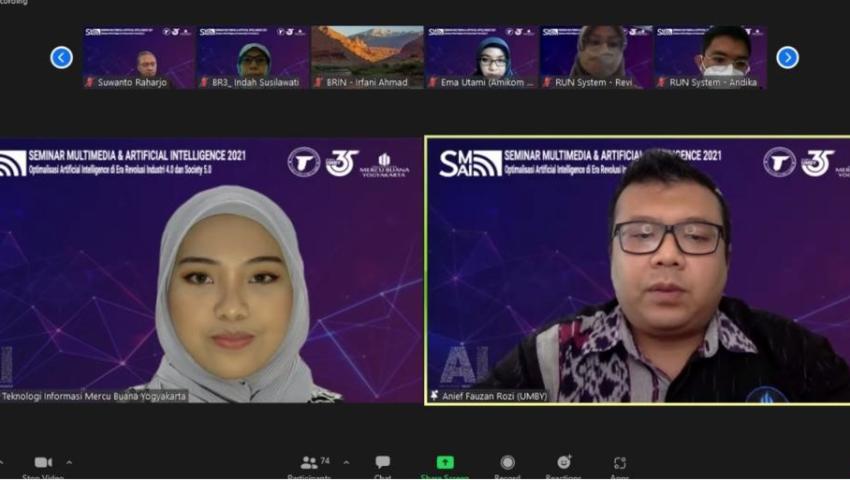
Task: Open the Participants panel icon
Action: (308, 463)
